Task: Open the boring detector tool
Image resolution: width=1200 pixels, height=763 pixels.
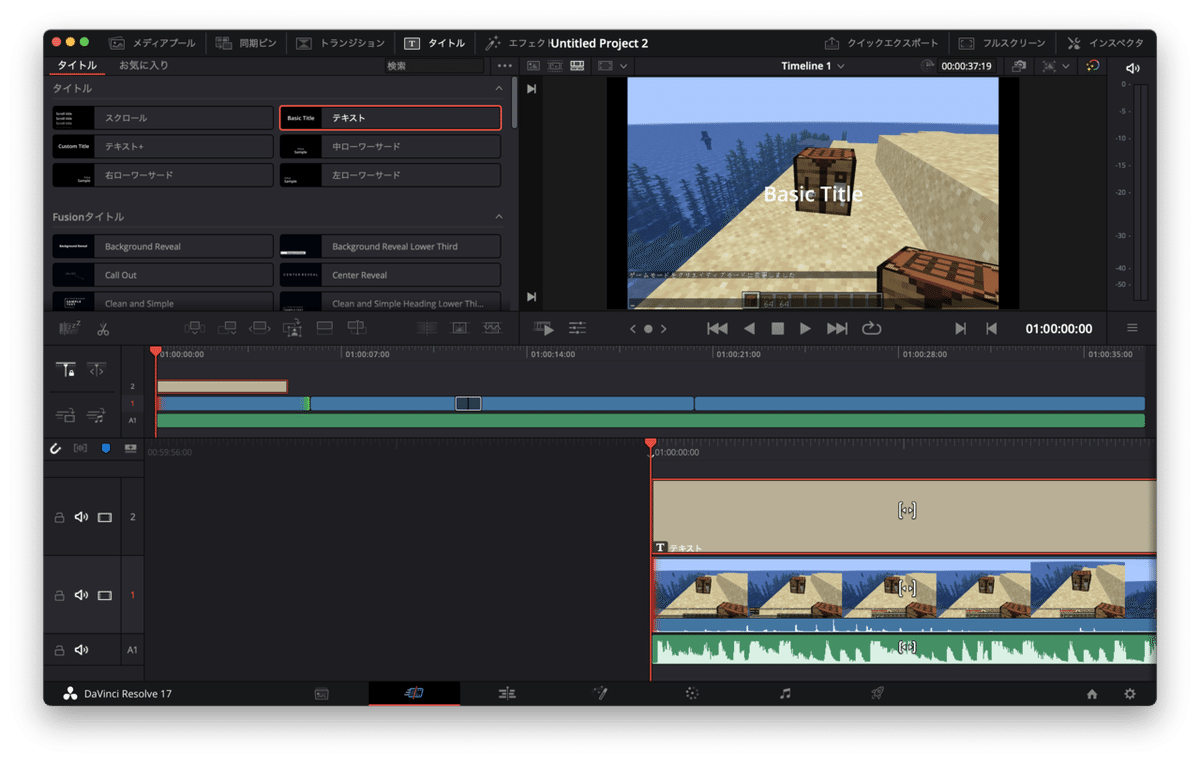Action: point(70,328)
